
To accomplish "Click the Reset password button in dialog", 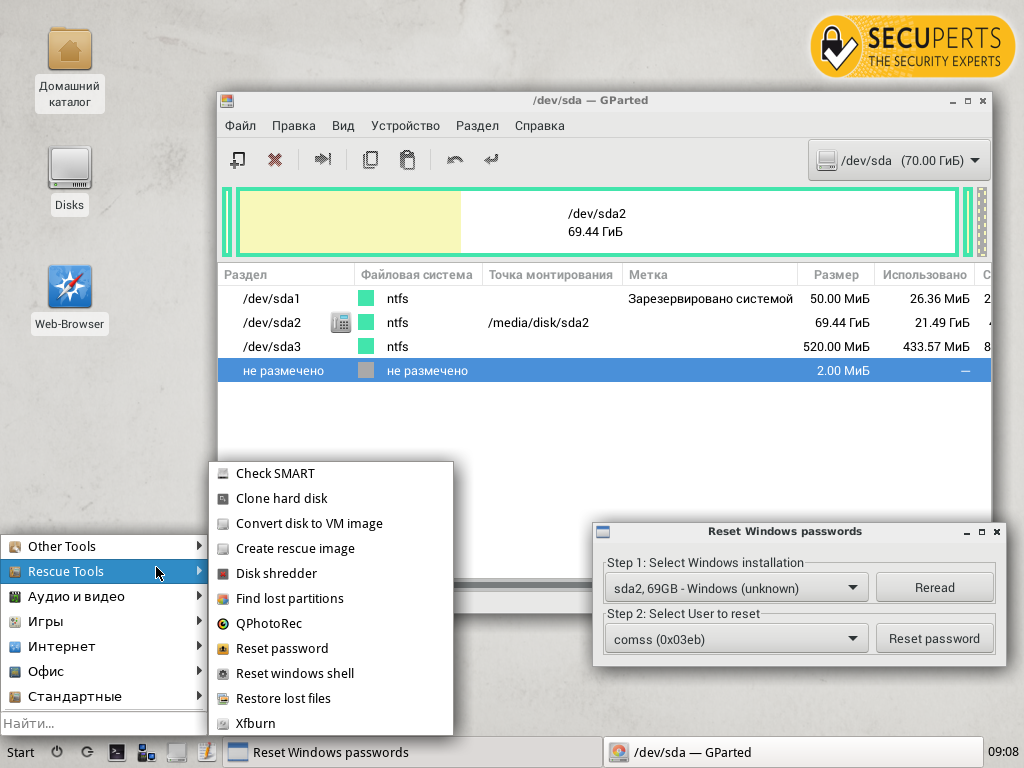I will click(935, 639).
